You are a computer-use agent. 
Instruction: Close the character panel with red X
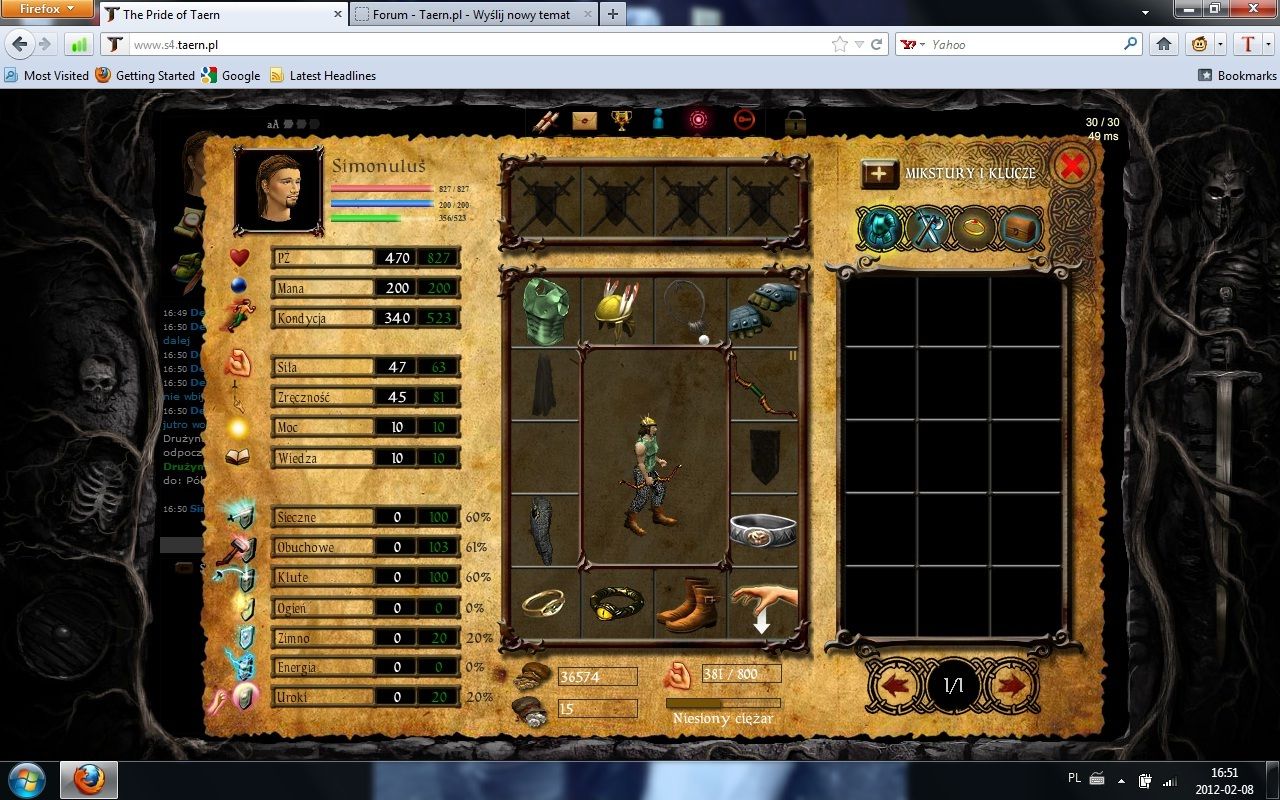pyautogui.click(x=1071, y=166)
